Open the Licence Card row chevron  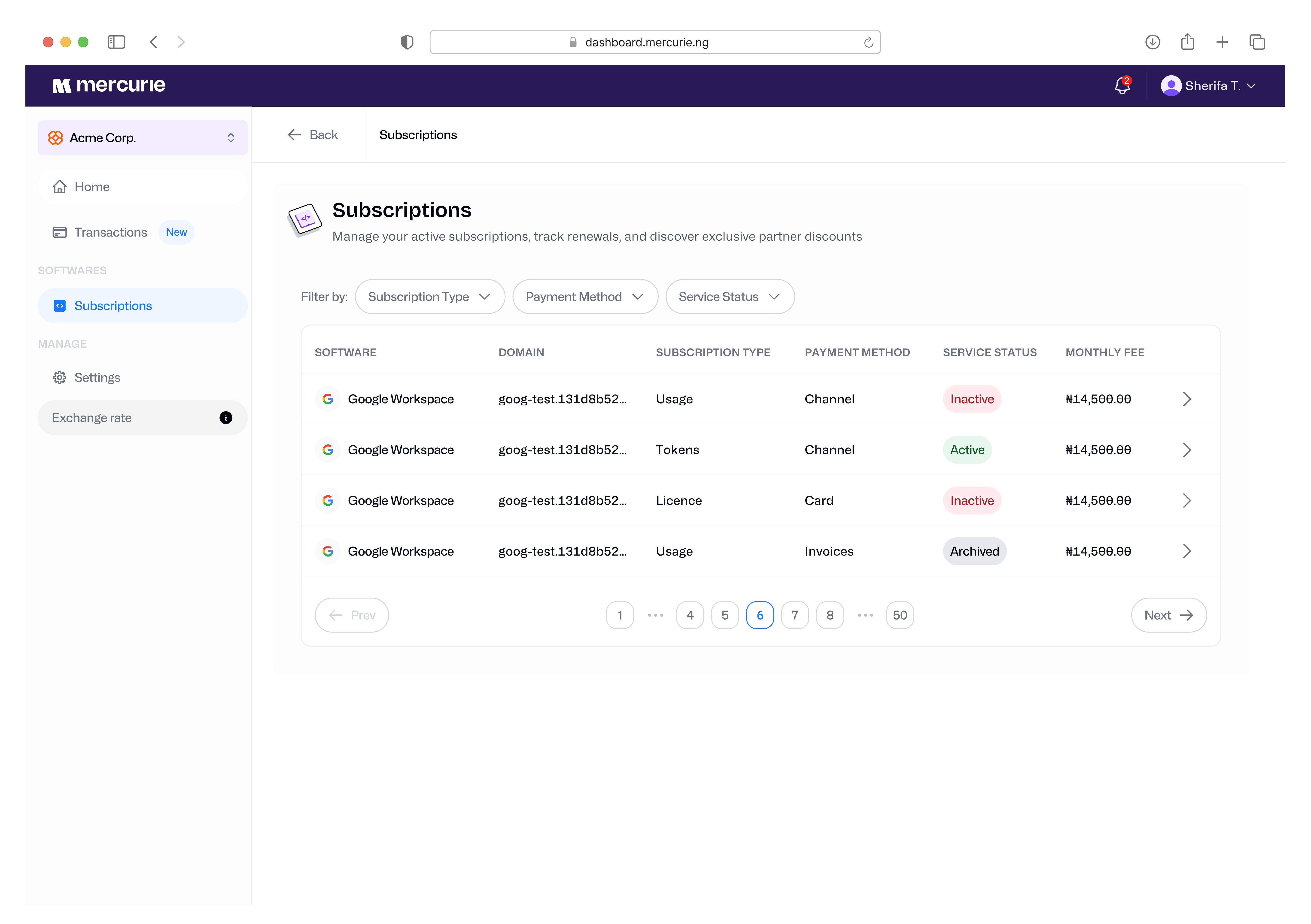1187,500
